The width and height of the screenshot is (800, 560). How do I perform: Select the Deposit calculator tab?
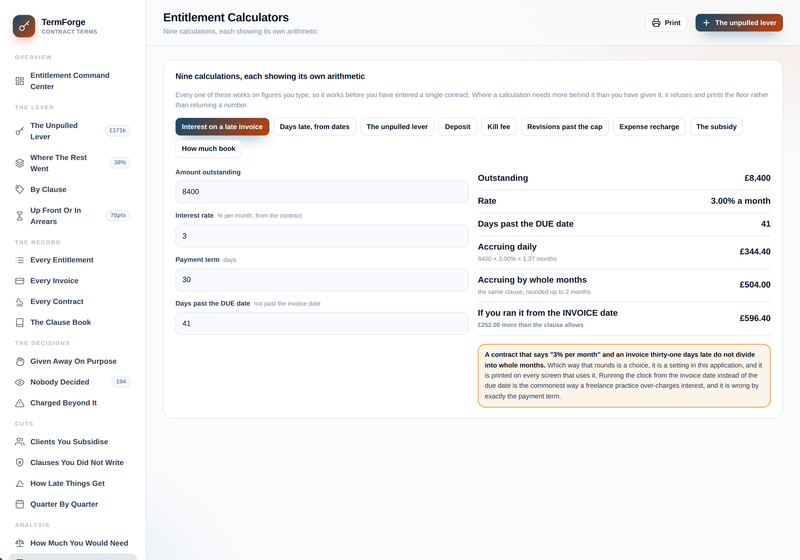click(x=457, y=126)
